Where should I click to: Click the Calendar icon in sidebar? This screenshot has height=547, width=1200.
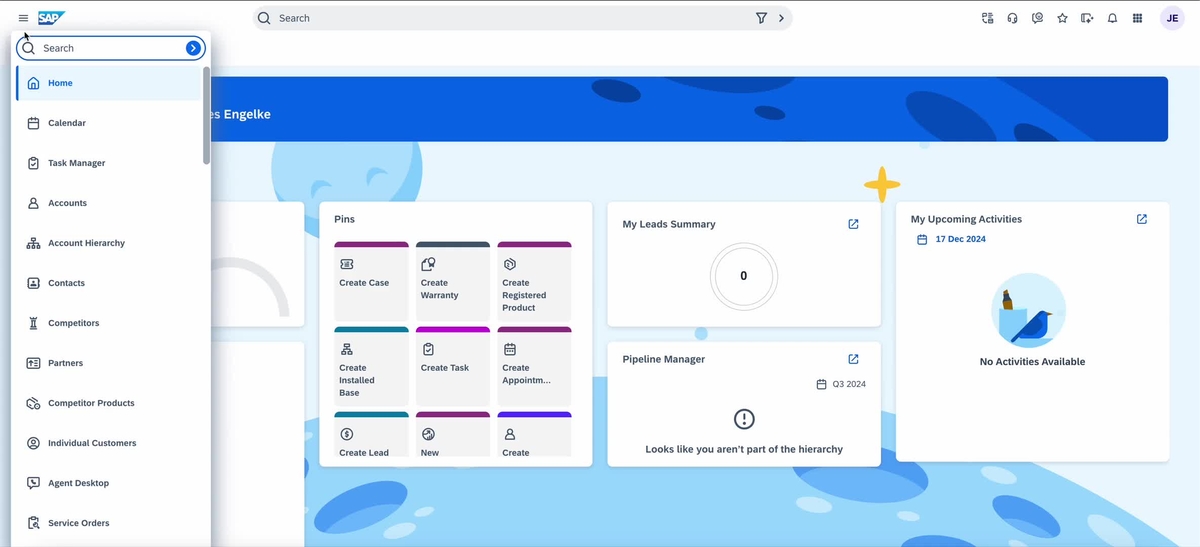(33, 123)
